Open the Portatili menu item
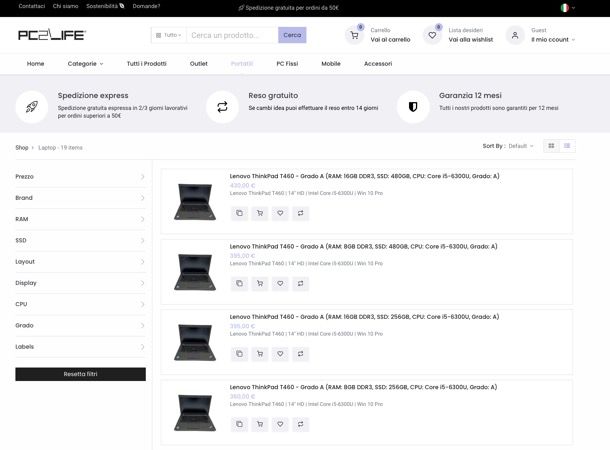This screenshot has height=450, width=610. click(x=242, y=64)
